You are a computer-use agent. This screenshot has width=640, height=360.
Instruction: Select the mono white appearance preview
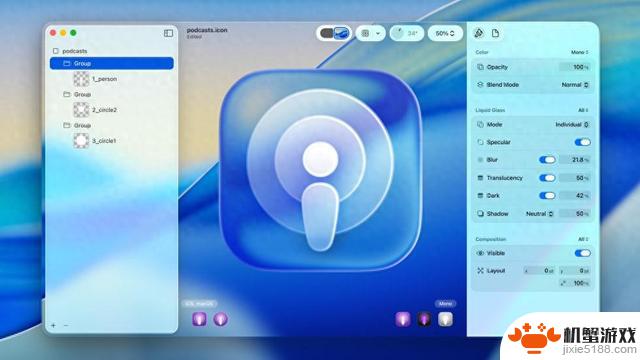coord(445,319)
